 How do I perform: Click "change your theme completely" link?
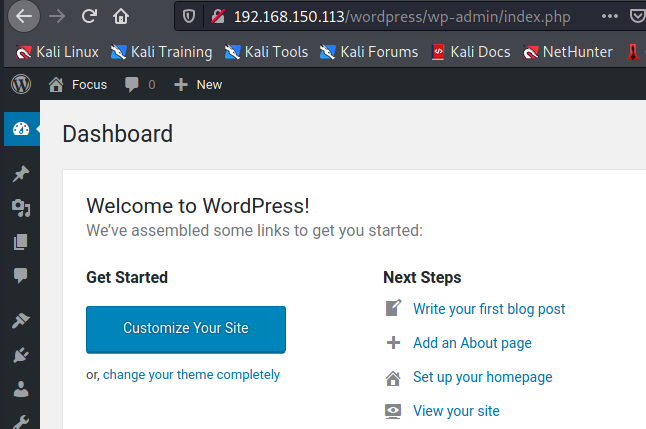click(191, 375)
